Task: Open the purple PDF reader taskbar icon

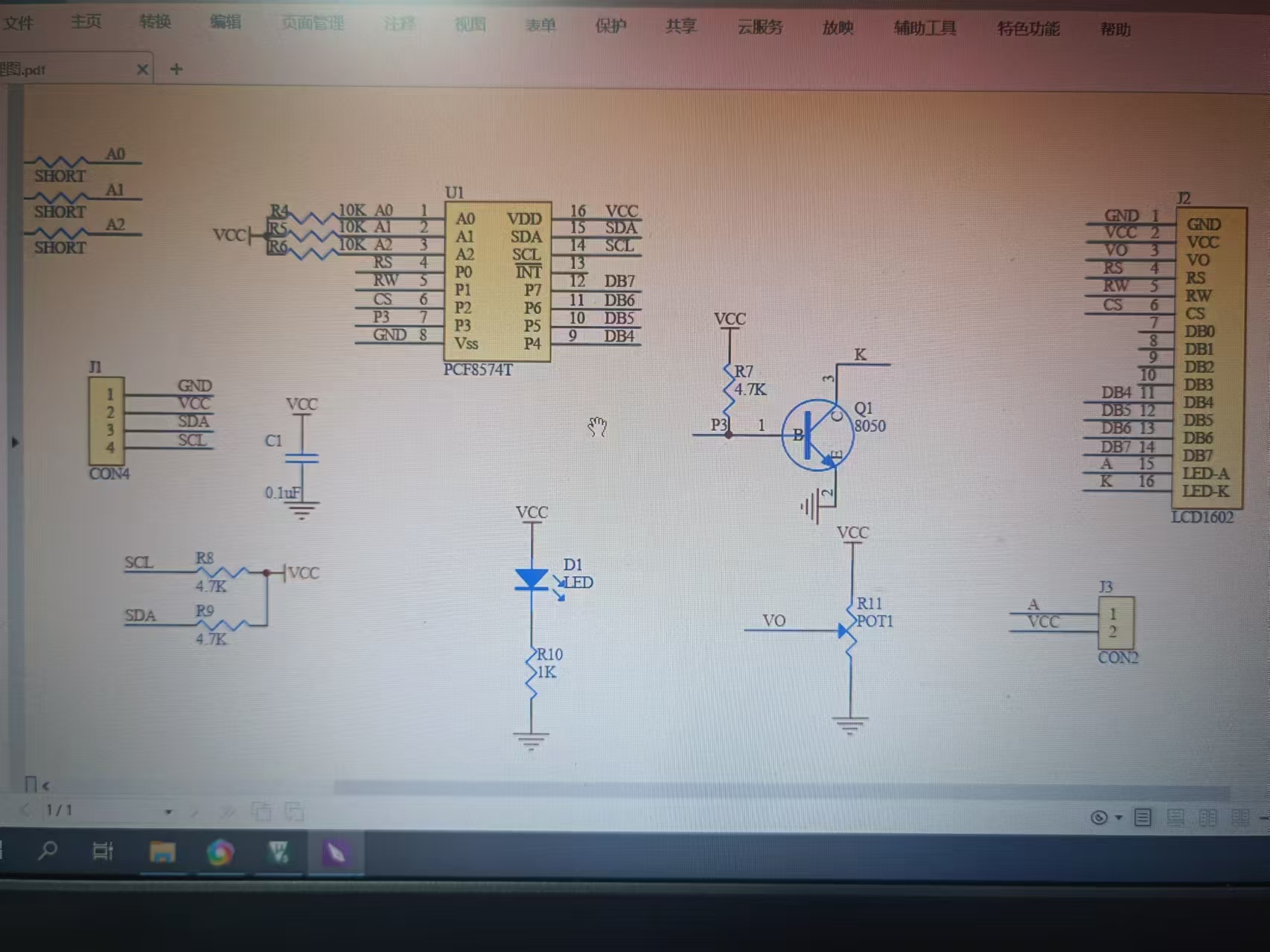Action: coord(336,854)
